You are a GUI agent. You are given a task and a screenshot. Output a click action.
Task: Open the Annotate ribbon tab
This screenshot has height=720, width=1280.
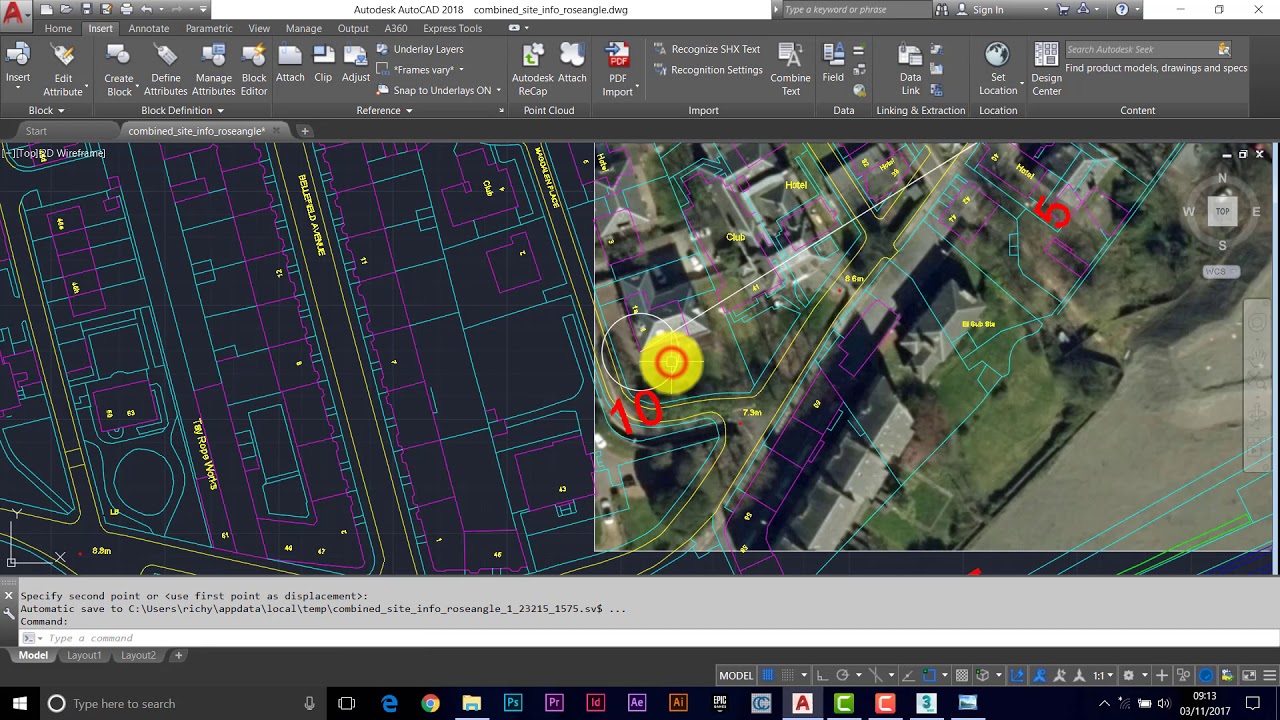click(148, 28)
